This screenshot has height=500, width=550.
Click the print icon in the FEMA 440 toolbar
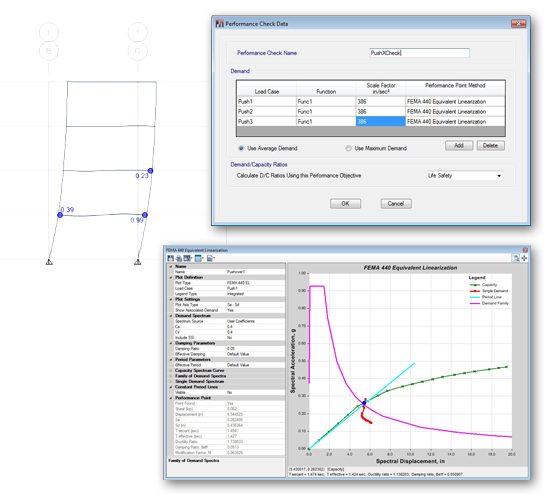pyautogui.click(x=179, y=258)
